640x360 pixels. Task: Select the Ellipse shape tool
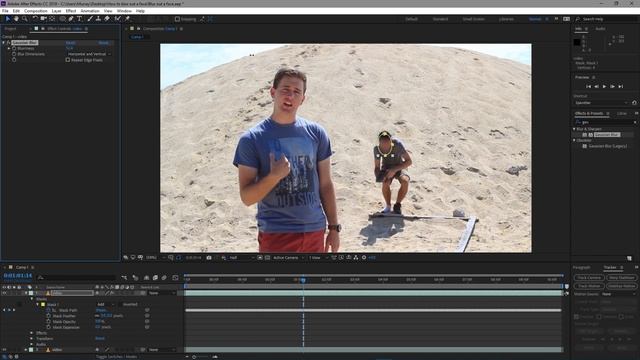pyautogui.click(x=62, y=19)
